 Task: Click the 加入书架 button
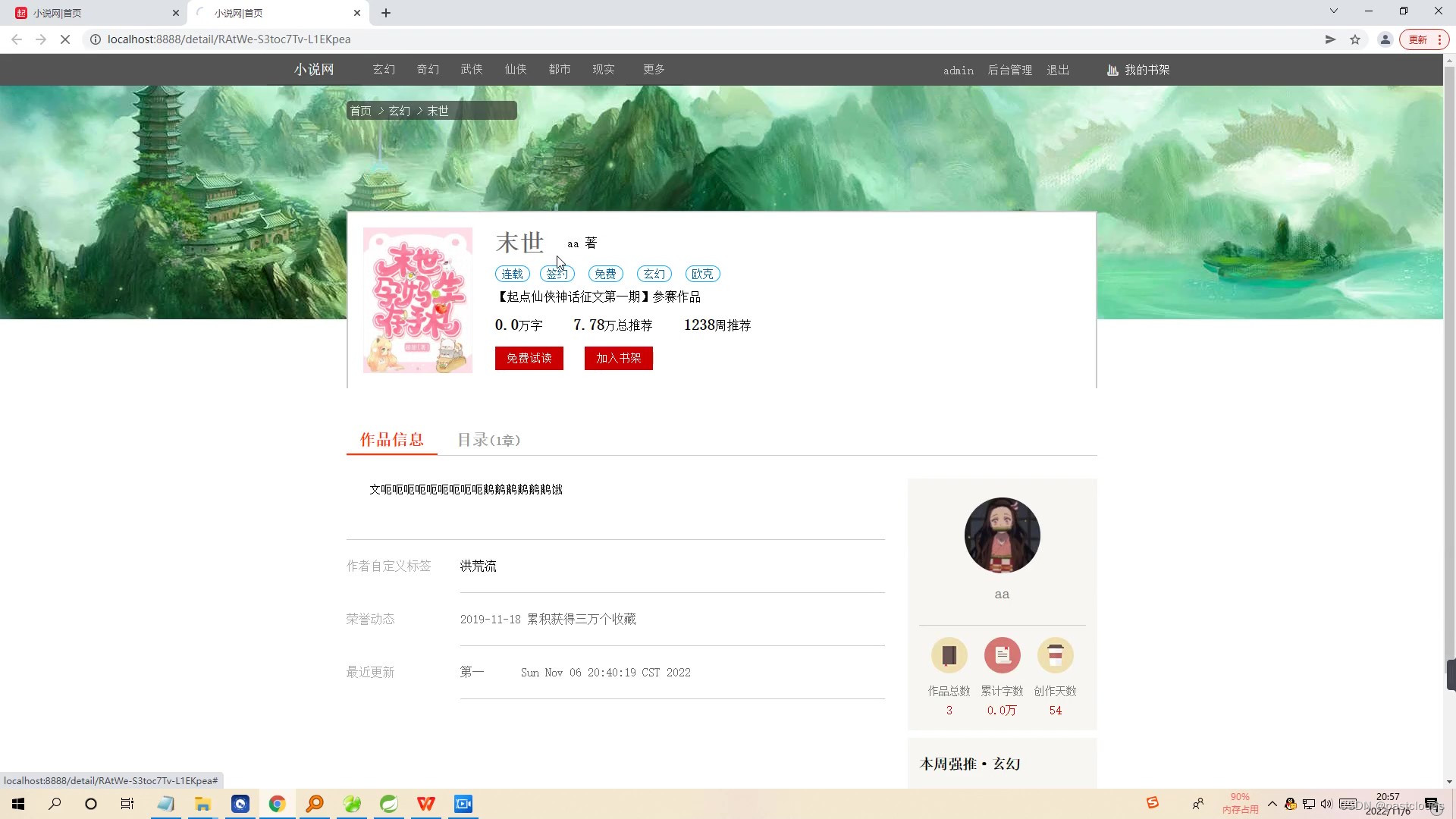[618, 358]
